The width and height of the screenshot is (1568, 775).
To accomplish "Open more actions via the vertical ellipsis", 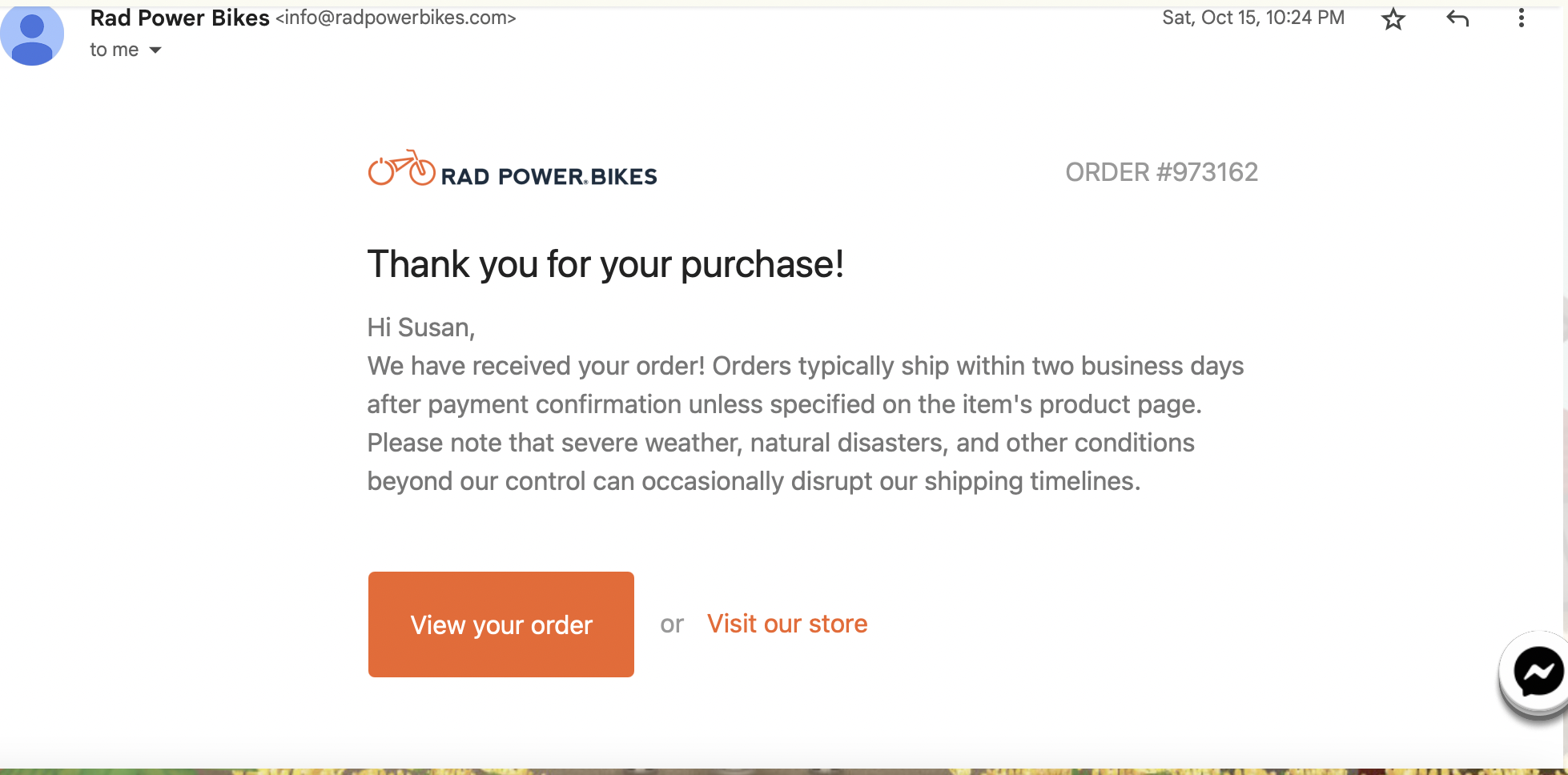I will point(1521,18).
